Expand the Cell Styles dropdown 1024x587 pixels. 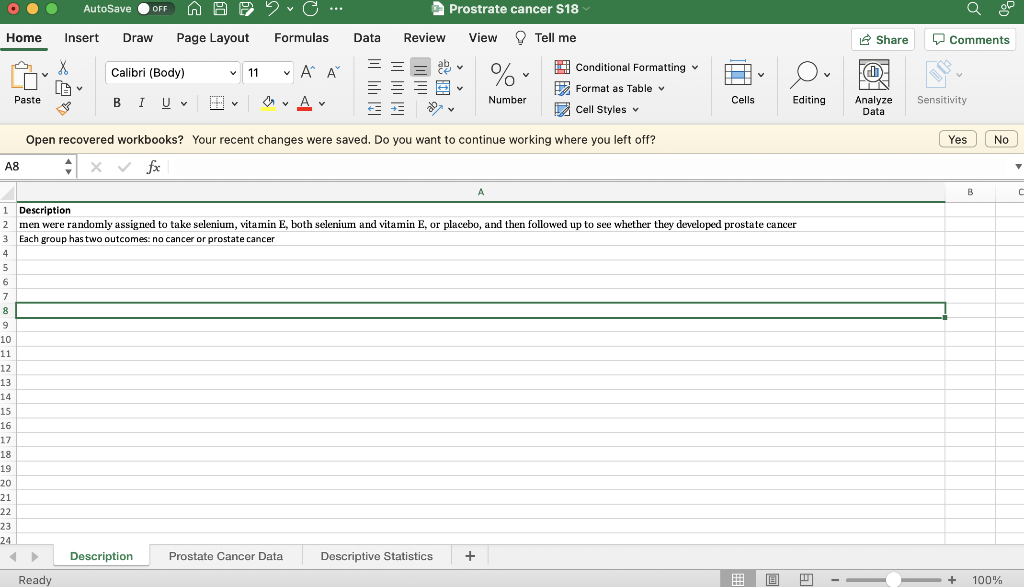click(635, 110)
